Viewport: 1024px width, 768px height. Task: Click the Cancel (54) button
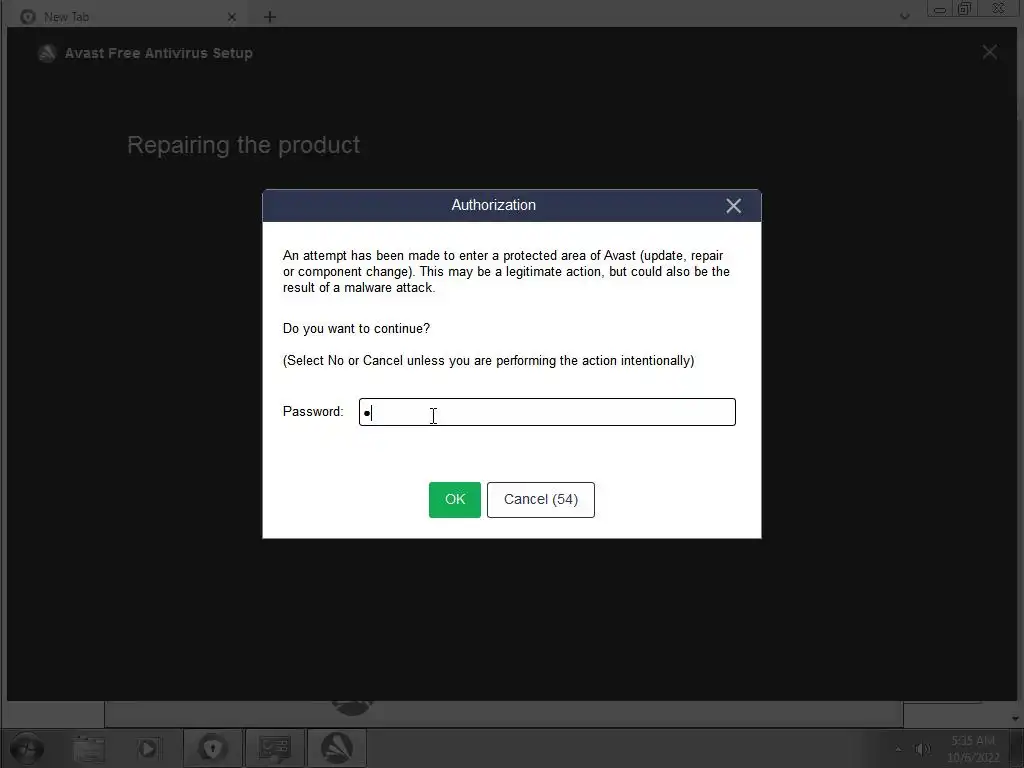click(541, 500)
